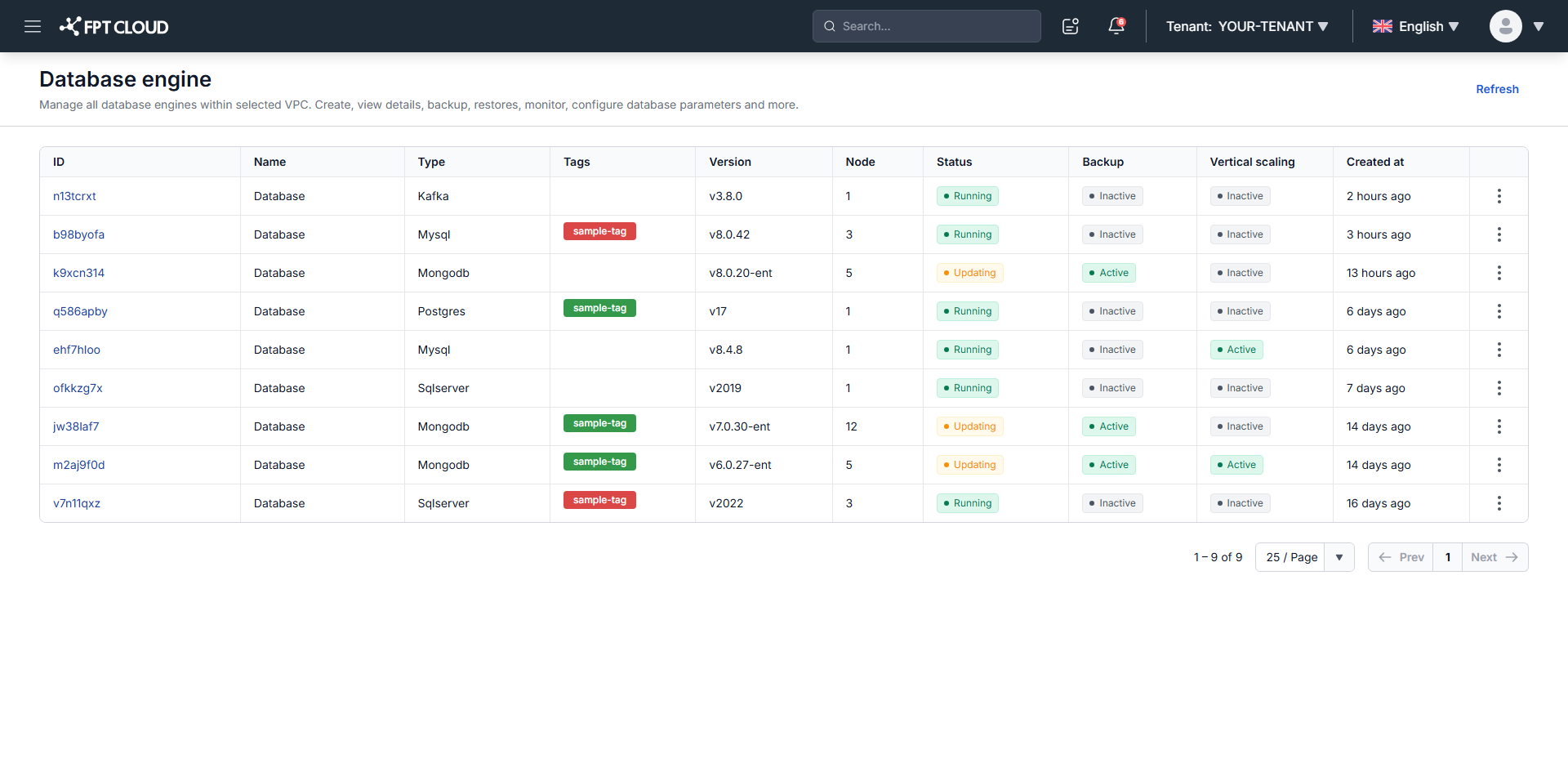Focus the Search input field
This screenshot has width=1568, height=772.
927,26
